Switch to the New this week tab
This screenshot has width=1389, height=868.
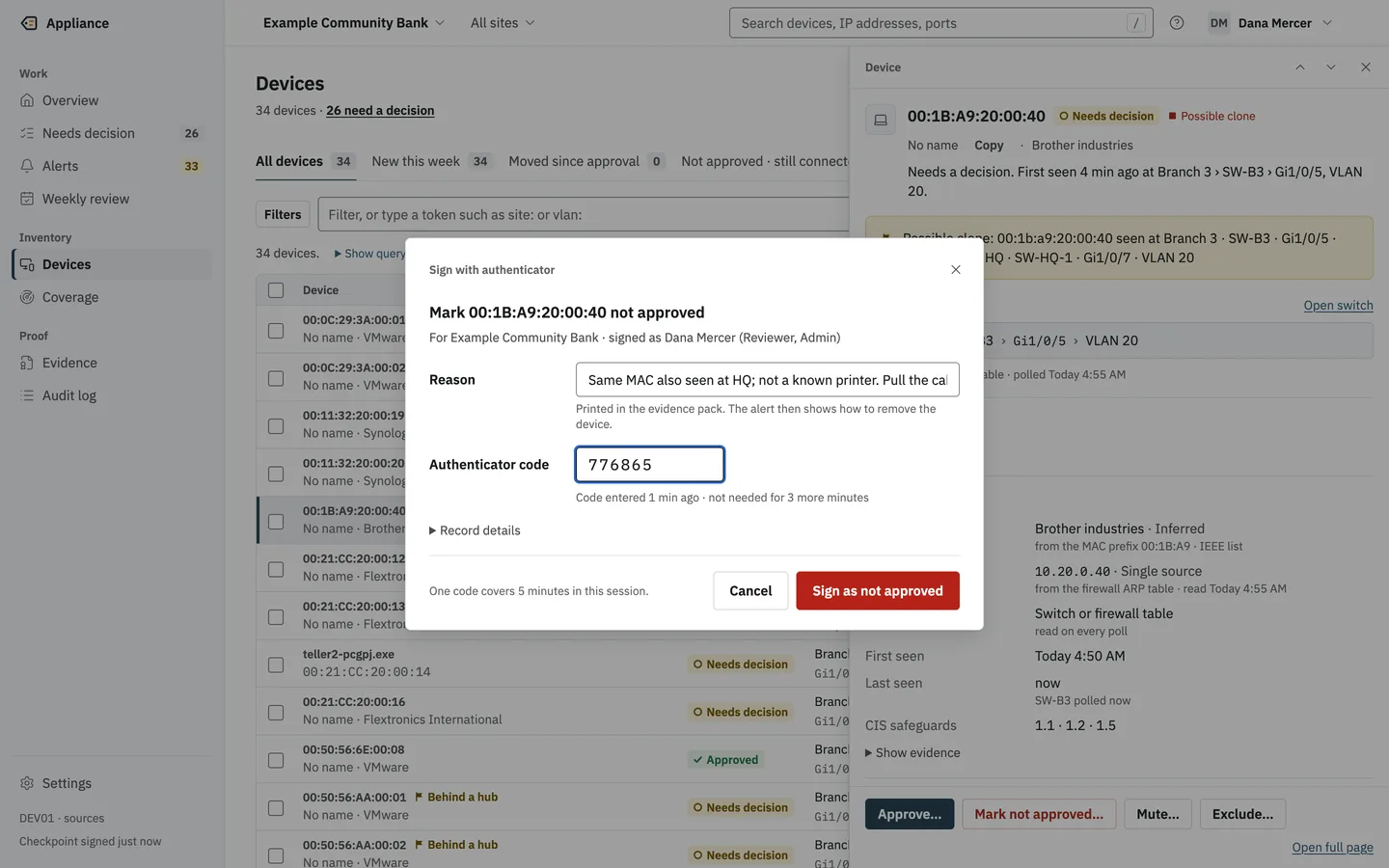pyautogui.click(x=432, y=162)
